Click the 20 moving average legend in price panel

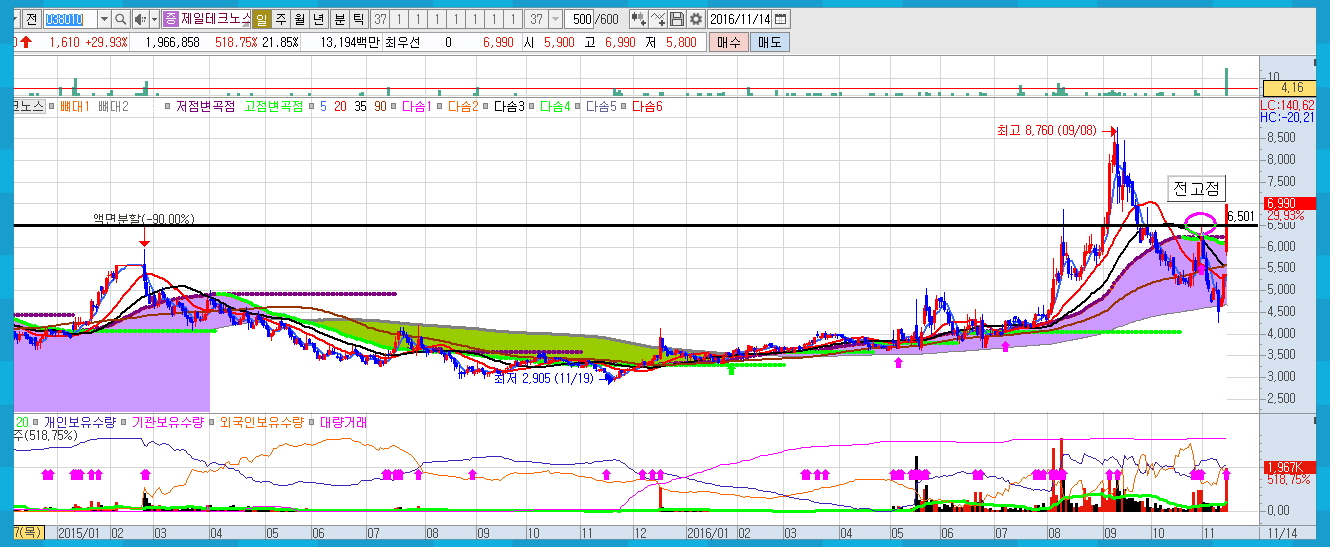pyautogui.click(x=338, y=106)
